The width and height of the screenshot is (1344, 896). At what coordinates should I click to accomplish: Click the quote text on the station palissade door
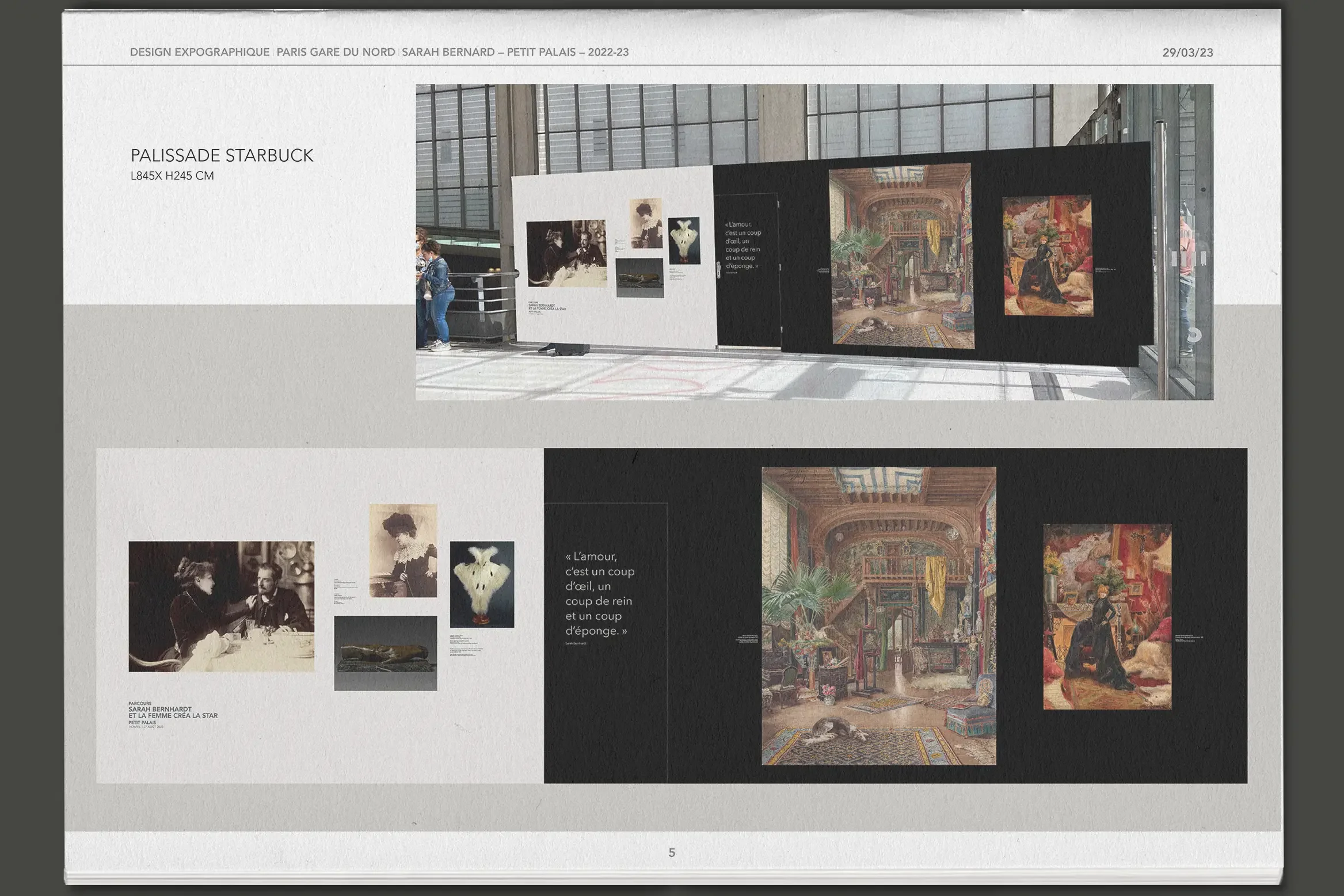pyautogui.click(x=743, y=245)
